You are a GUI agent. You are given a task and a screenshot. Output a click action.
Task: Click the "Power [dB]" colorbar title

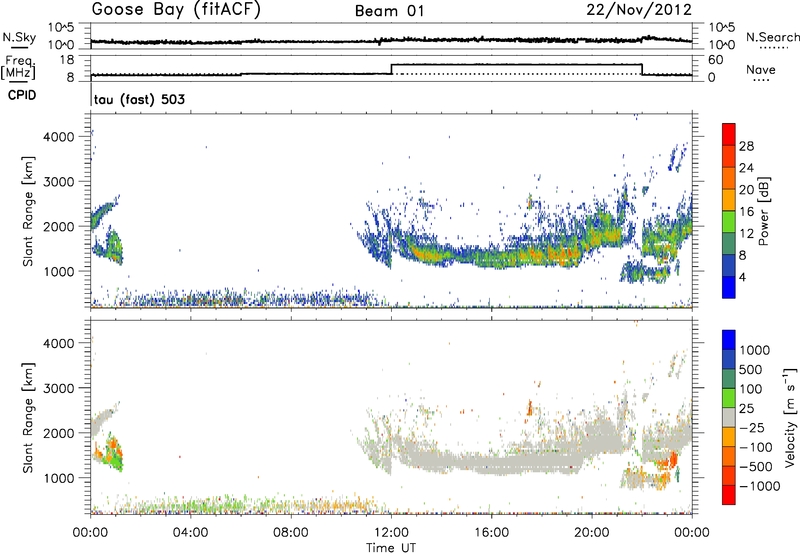click(x=763, y=211)
